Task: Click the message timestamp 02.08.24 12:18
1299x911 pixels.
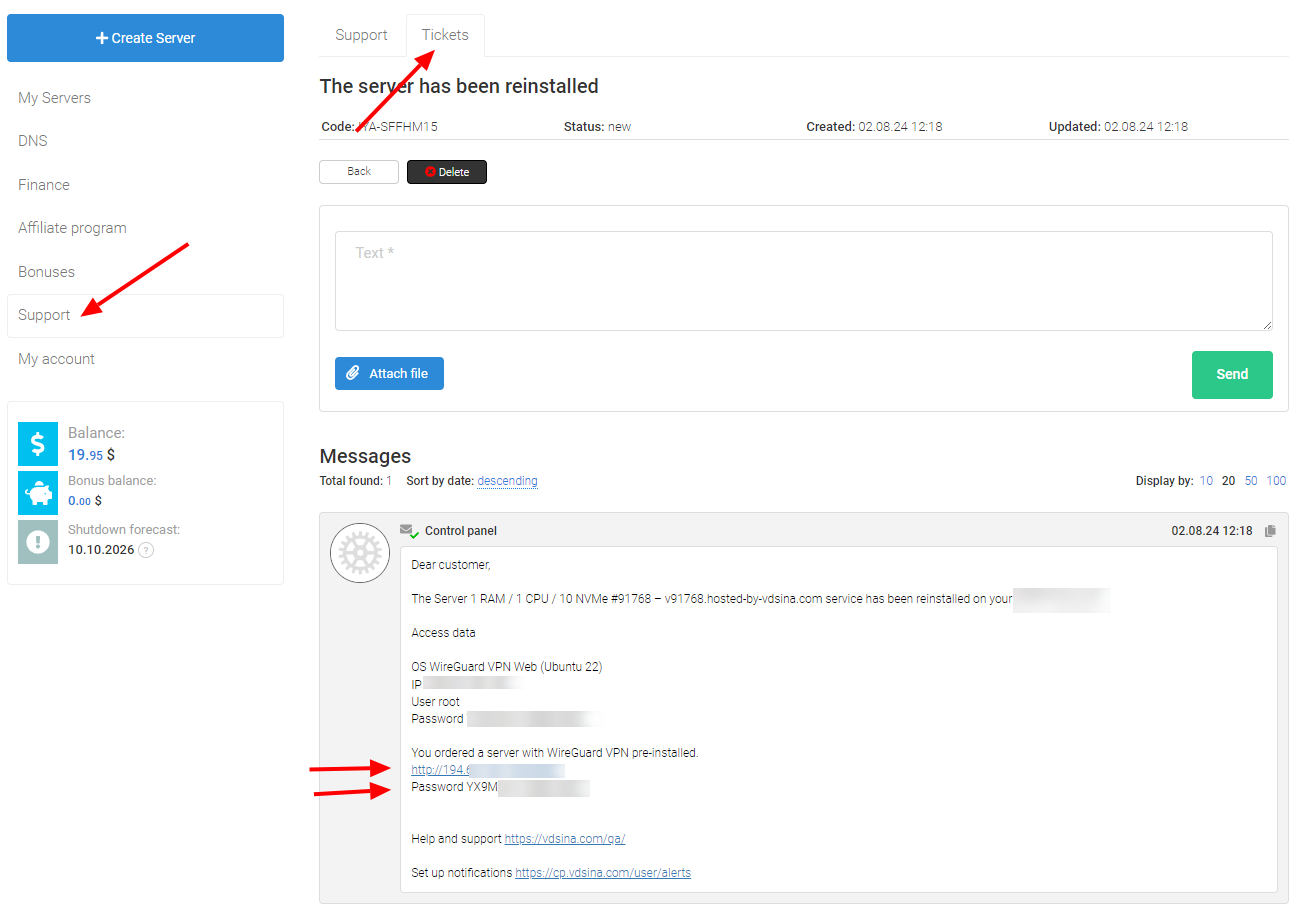Action: (1212, 531)
